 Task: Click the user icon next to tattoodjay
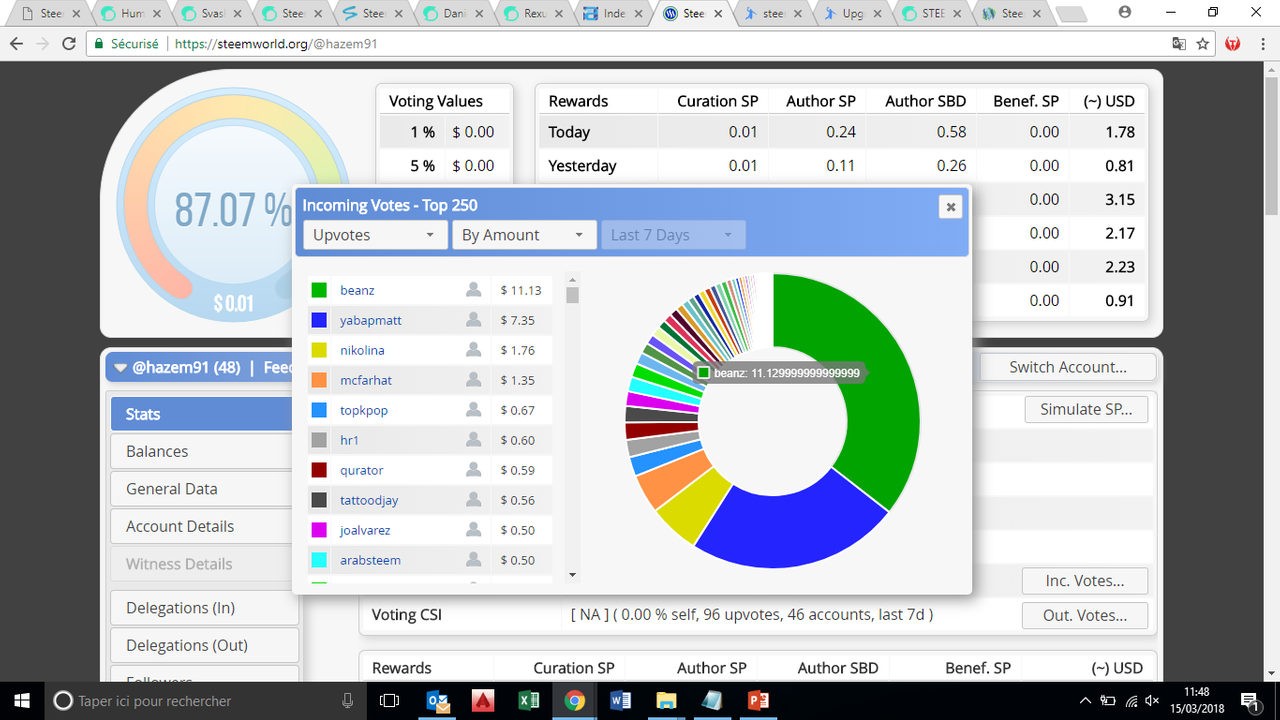coord(474,500)
